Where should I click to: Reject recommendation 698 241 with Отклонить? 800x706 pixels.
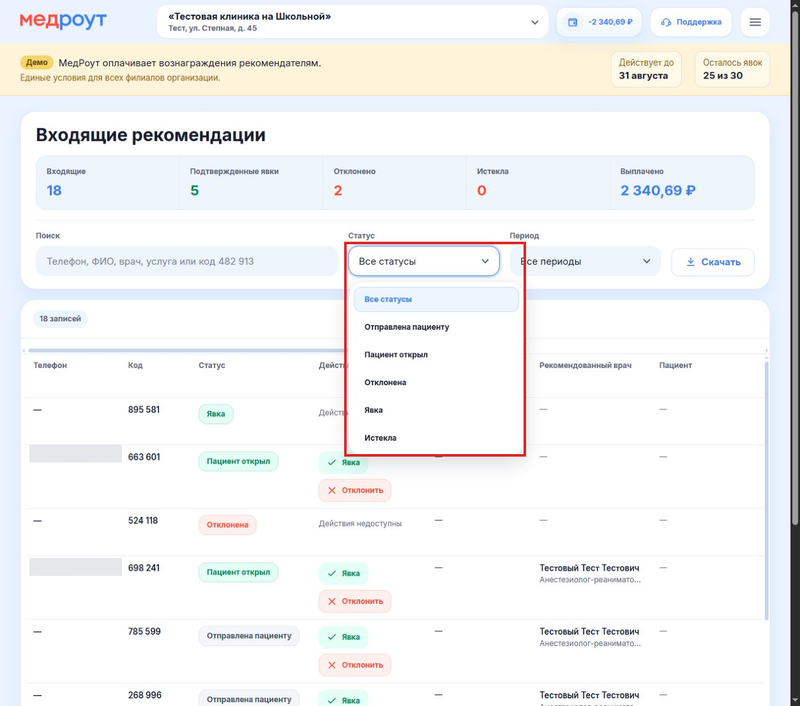(355, 601)
